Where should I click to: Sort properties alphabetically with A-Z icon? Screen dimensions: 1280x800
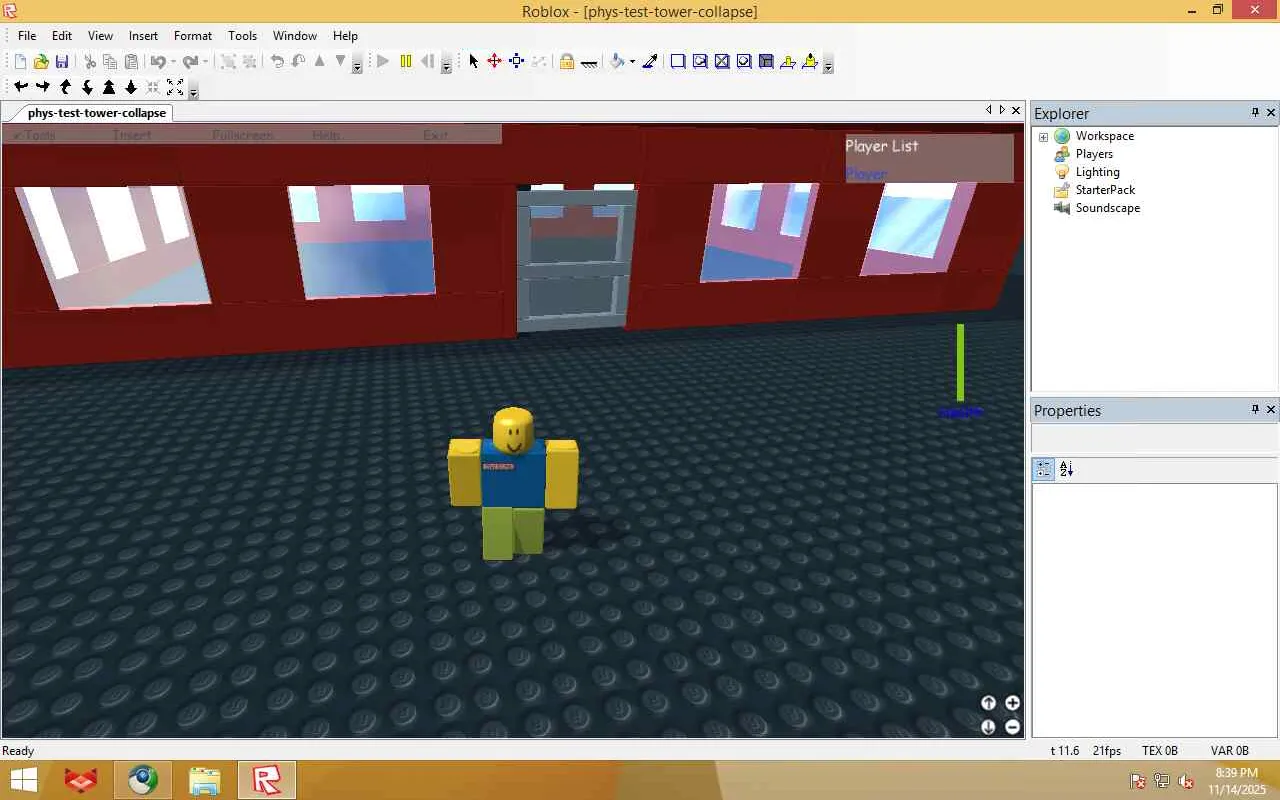(1066, 469)
